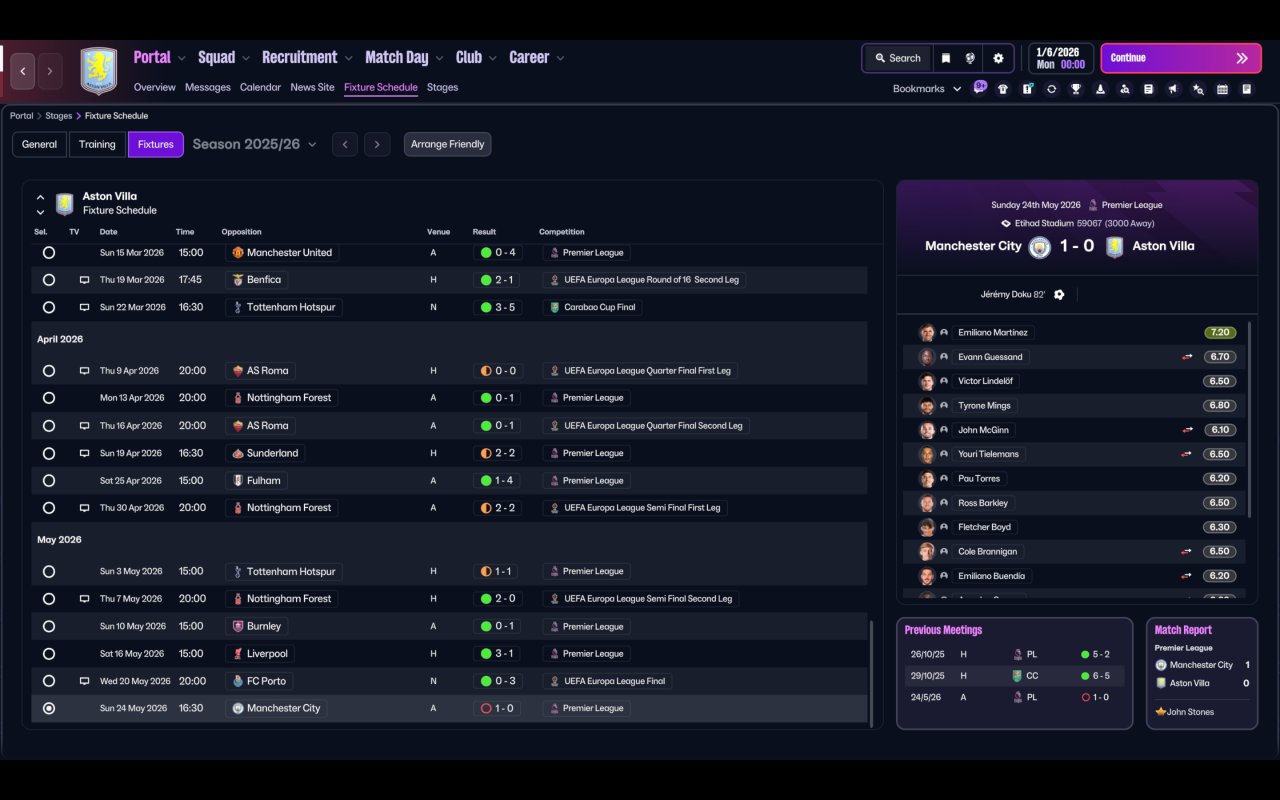Click the megaphone bookmark icon
The height and width of the screenshot is (800, 1280).
point(1173,89)
